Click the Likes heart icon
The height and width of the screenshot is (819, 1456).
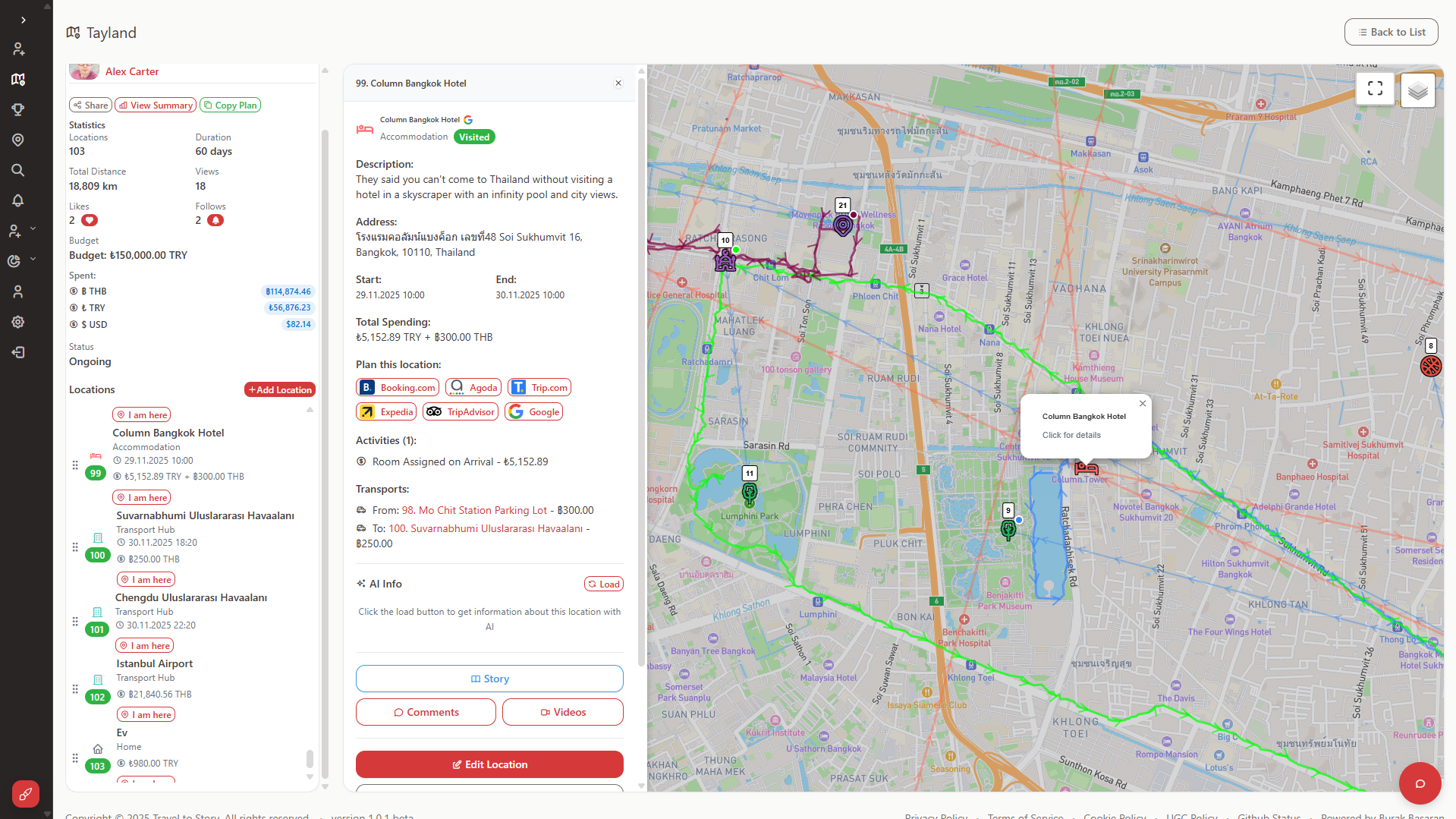click(90, 221)
